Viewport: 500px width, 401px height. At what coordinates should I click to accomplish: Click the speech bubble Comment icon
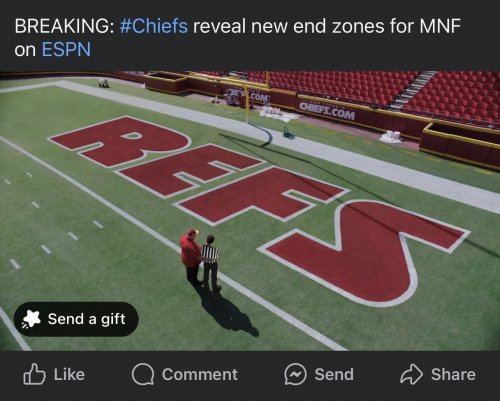(x=143, y=374)
